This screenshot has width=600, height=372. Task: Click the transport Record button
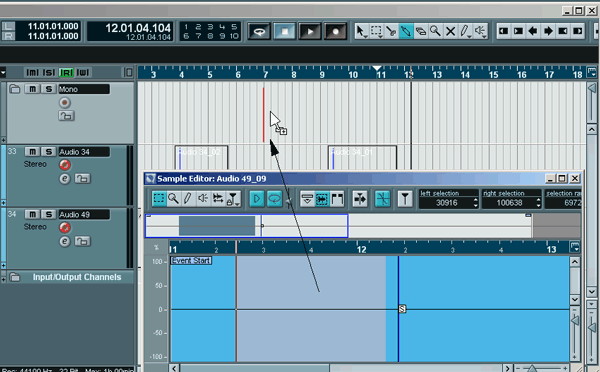pyautogui.click(x=335, y=31)
